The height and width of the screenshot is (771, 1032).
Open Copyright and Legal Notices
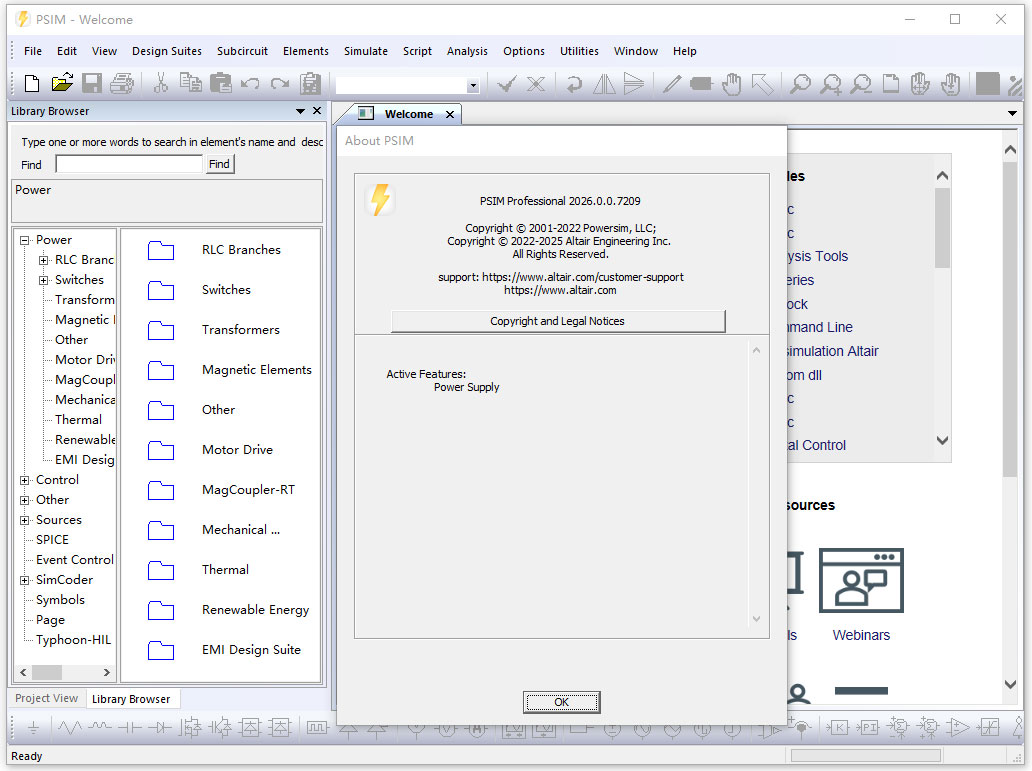pyautogui.click(x=557, y=321)
